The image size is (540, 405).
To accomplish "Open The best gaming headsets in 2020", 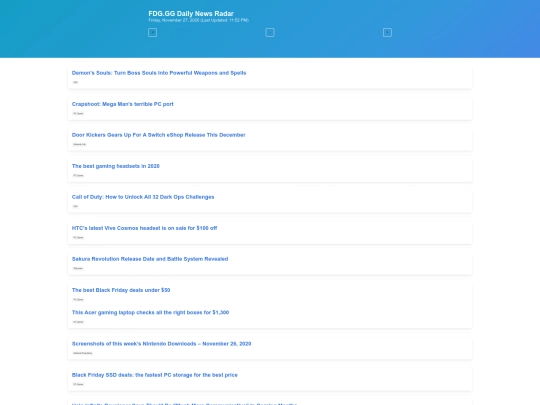I will point(116,166).
